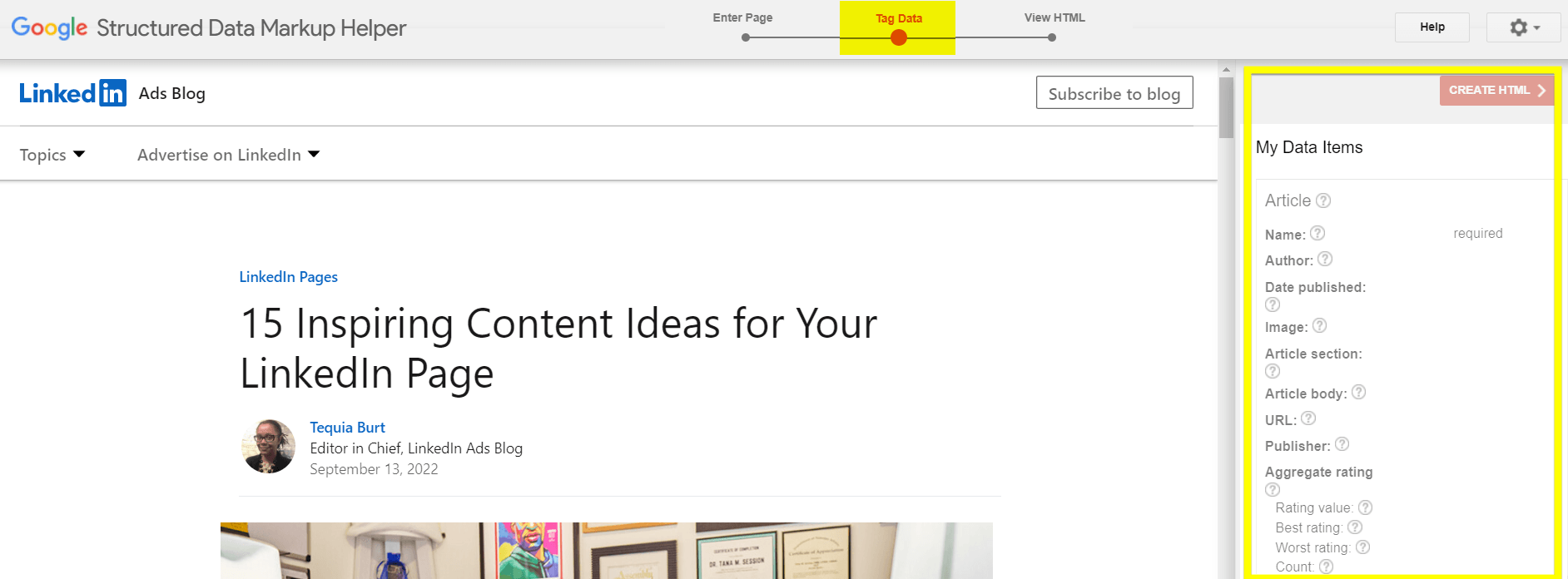The width and height of the screenshot is (1568, 579).
Task: Click the LinkedIn logo
Action: click(72, 92)
